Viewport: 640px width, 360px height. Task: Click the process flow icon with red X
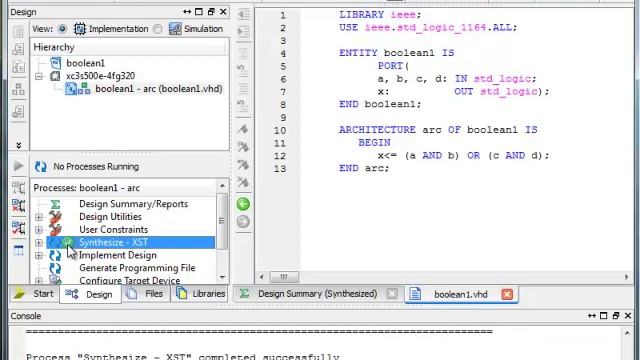(x=18, y=206)
